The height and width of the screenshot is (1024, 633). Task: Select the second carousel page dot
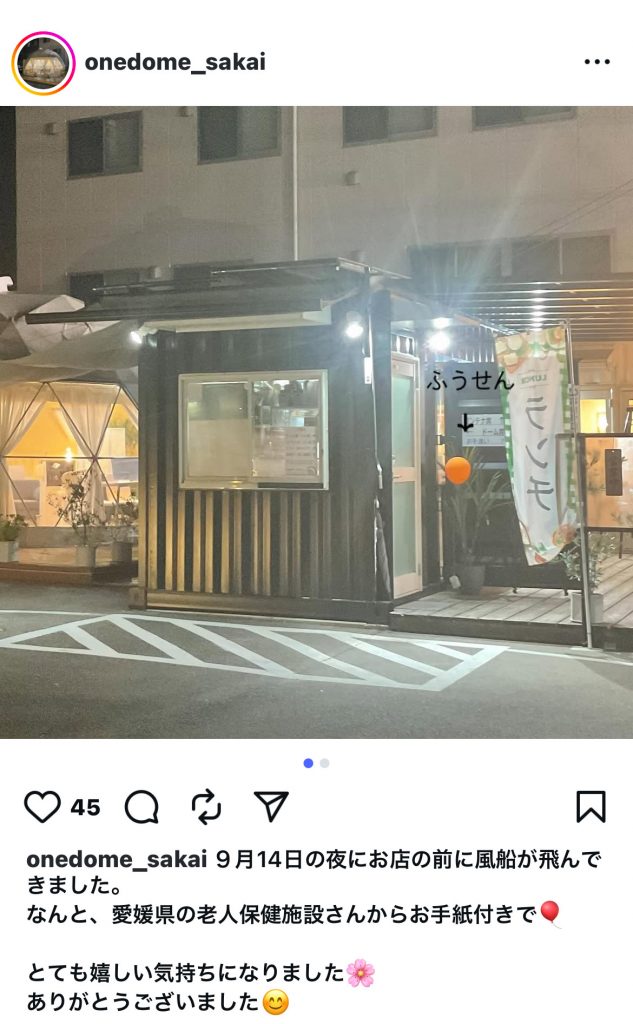coord(325,763)
